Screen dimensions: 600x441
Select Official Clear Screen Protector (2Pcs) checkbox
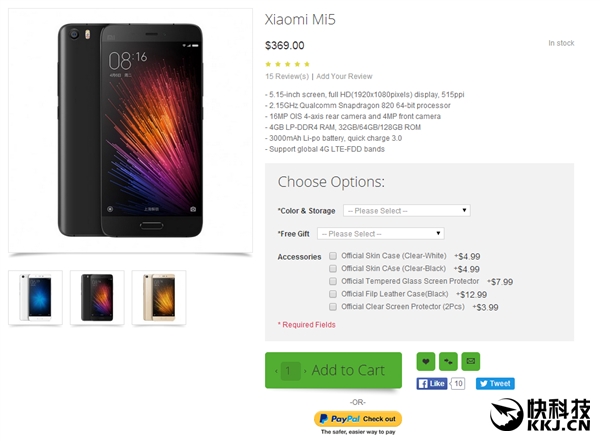(333, 307)
